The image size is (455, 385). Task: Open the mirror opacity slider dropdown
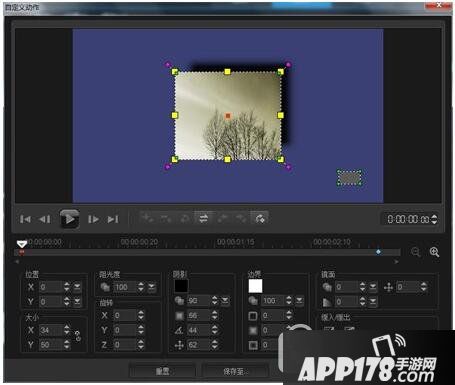[x=373, y=287]
